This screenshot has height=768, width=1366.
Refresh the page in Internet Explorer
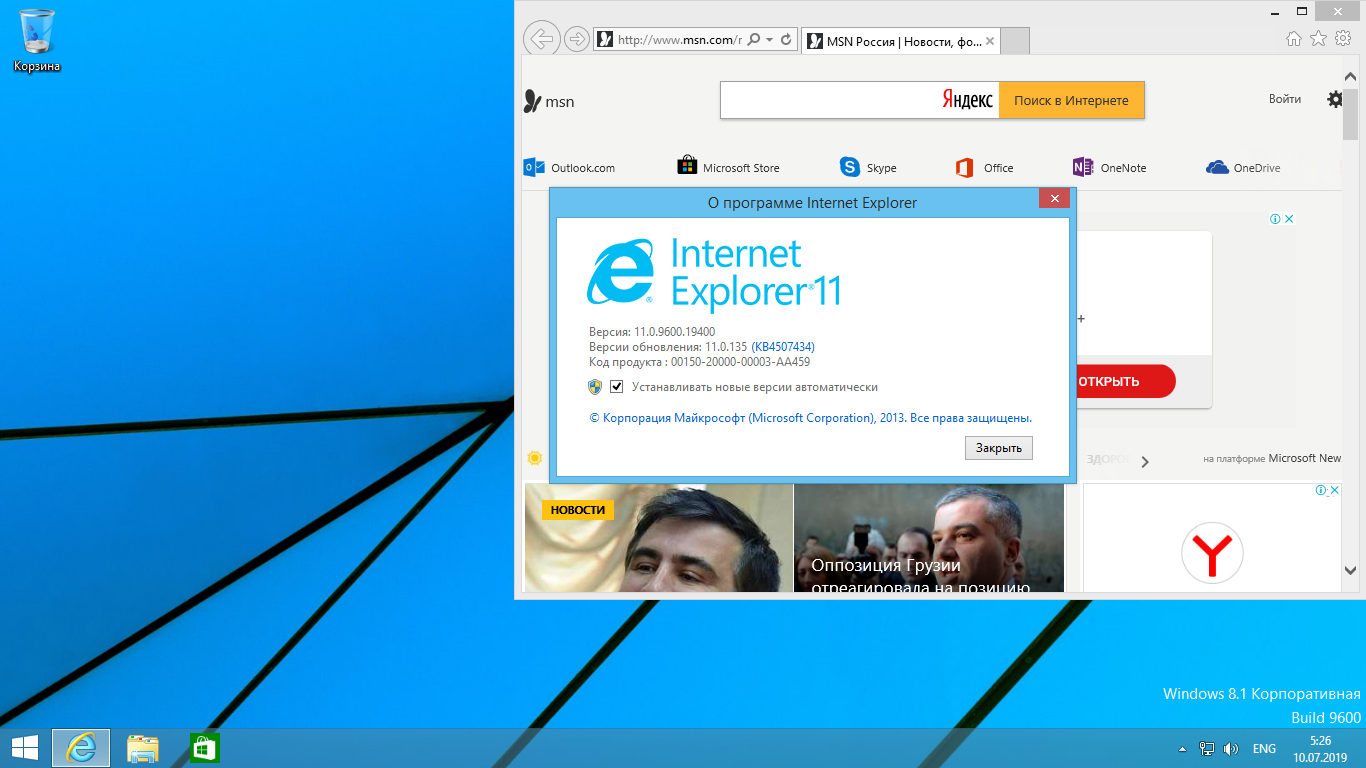787,40
